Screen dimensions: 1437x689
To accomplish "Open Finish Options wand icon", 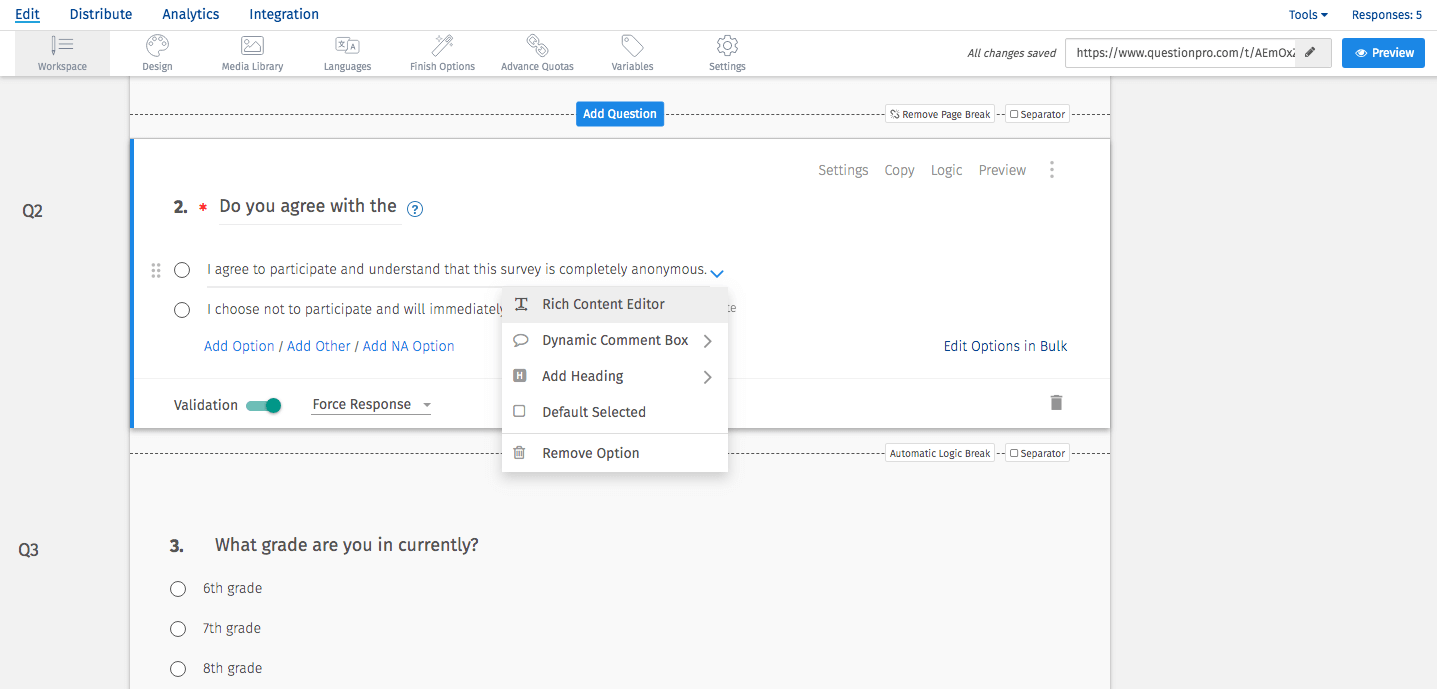I will pyautogui.click(x=442, y=46).
